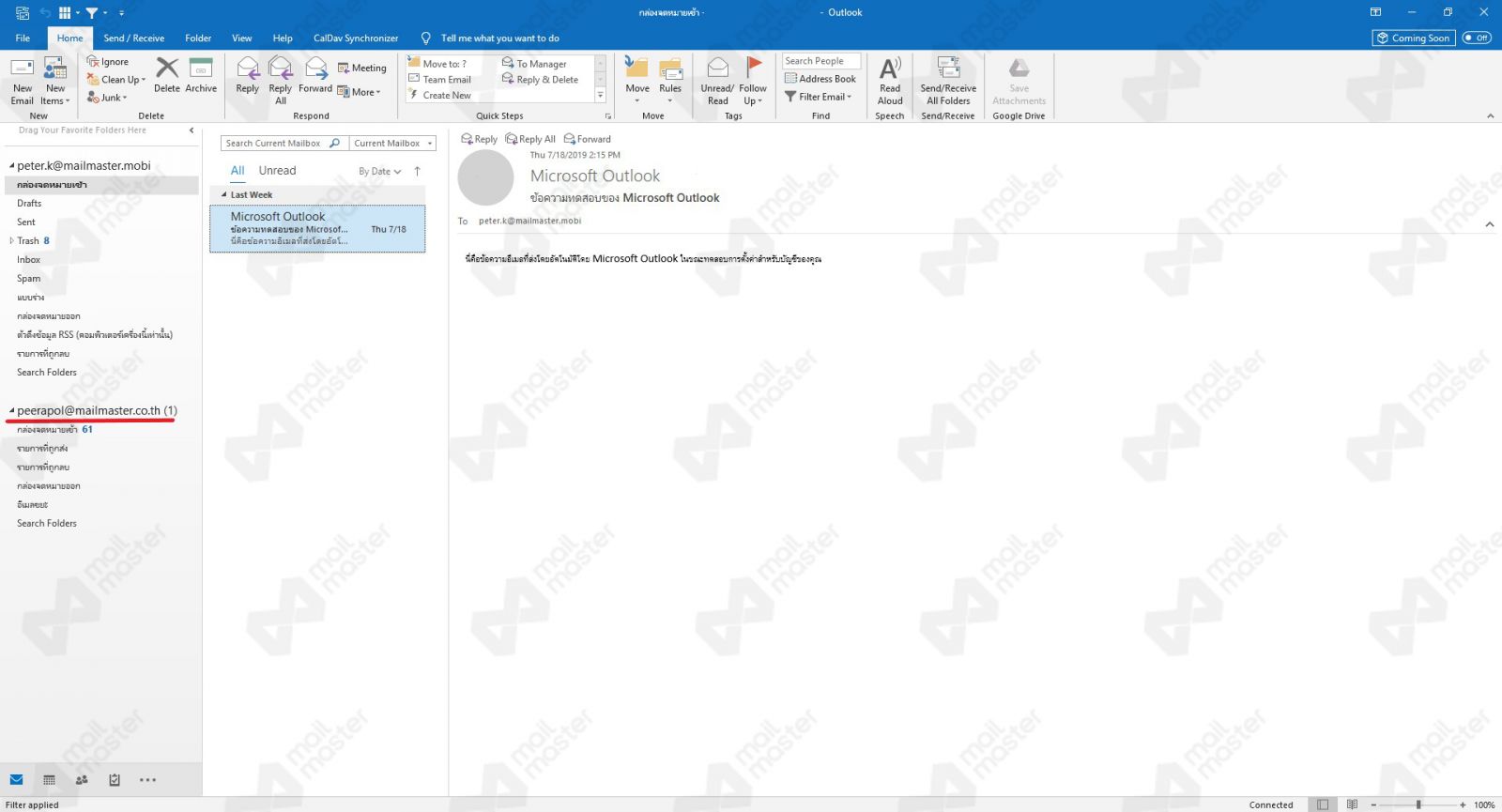Click Create New quick step
1502x812 pixels.
click(x=440, y=96)
